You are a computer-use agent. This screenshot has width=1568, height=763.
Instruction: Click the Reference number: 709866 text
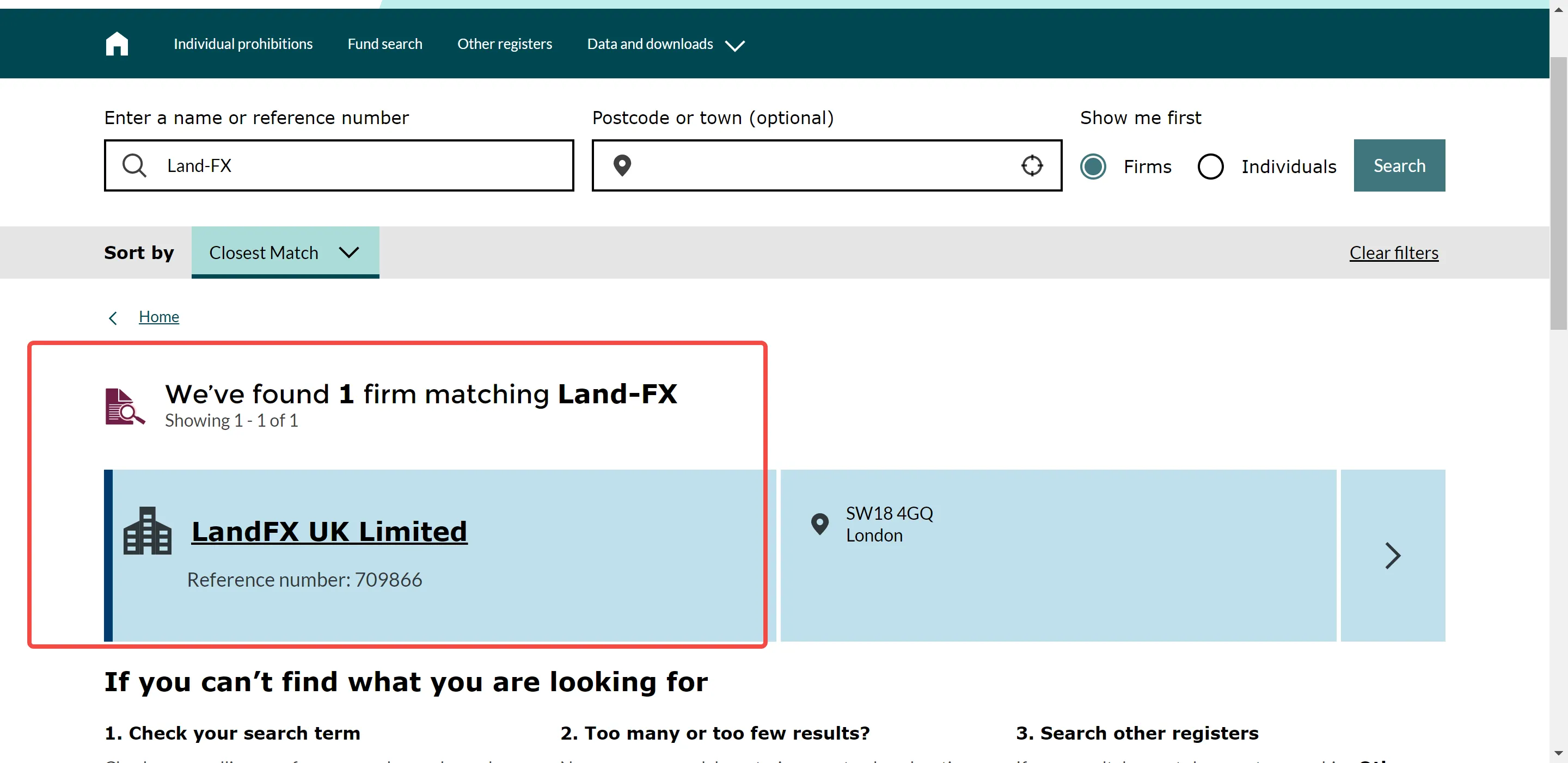(304, 579)
